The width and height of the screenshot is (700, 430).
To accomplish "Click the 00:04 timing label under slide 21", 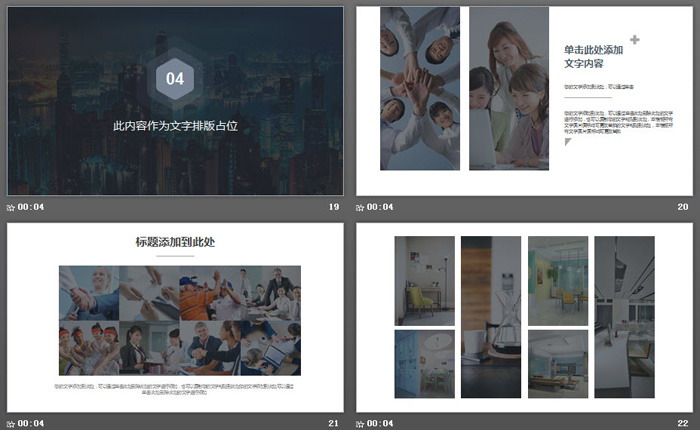I will (x=31, y=423).
